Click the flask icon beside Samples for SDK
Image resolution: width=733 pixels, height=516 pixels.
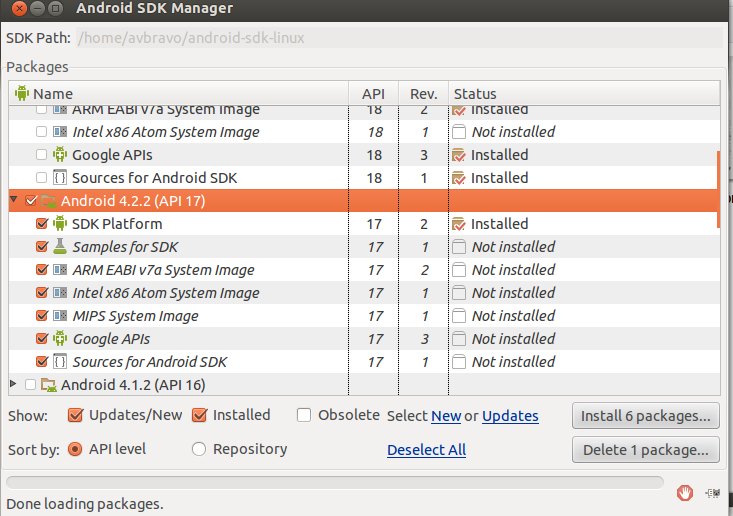60,246
